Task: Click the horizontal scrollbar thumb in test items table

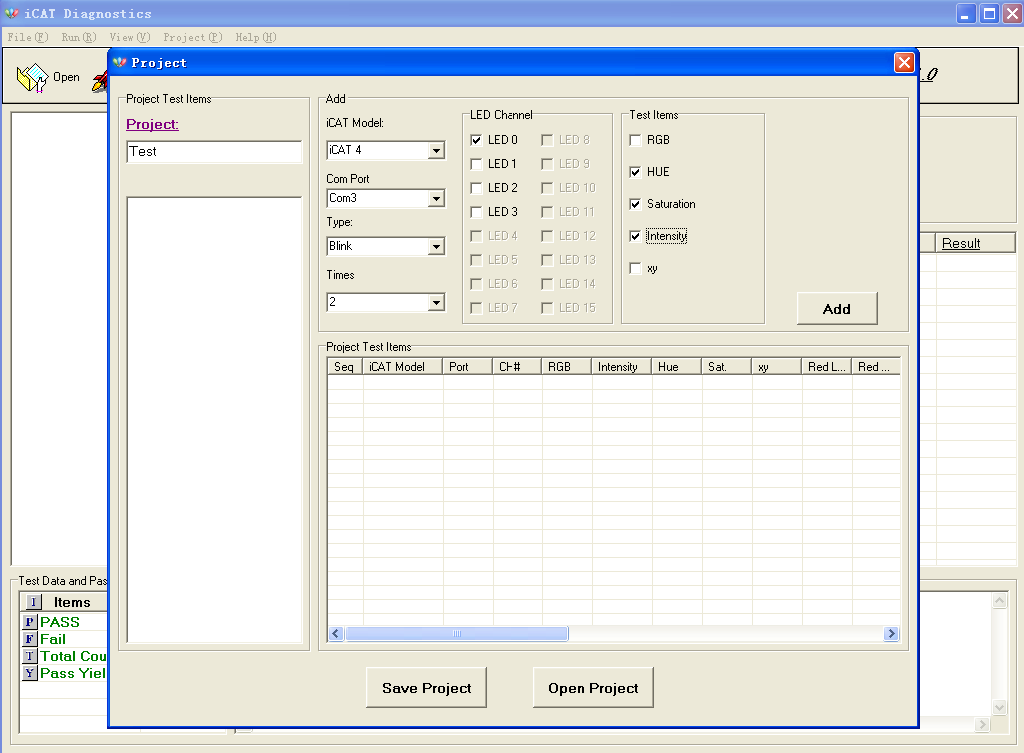Action: tap(456, 633)
